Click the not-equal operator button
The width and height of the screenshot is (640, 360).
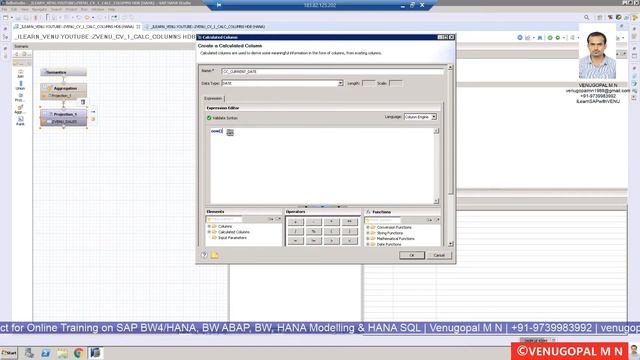click(x=313, y=241)
